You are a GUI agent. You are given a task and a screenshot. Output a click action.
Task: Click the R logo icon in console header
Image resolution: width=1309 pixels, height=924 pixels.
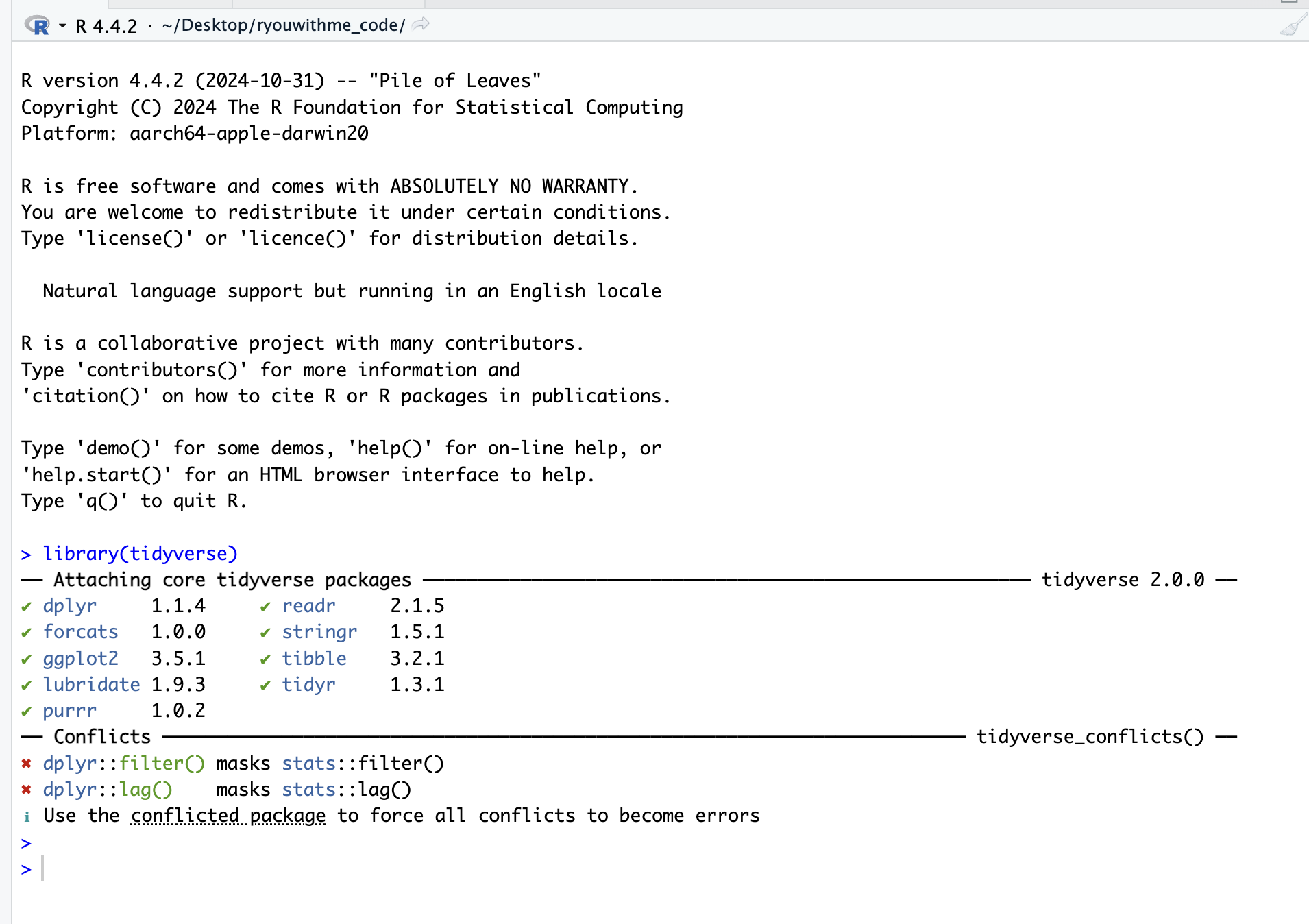[x=37, y=26]
